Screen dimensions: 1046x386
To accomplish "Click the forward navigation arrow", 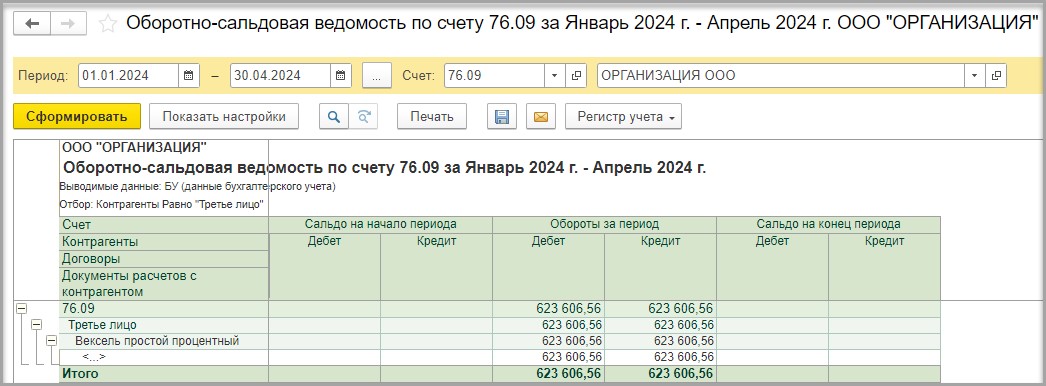I will point(67,24).
